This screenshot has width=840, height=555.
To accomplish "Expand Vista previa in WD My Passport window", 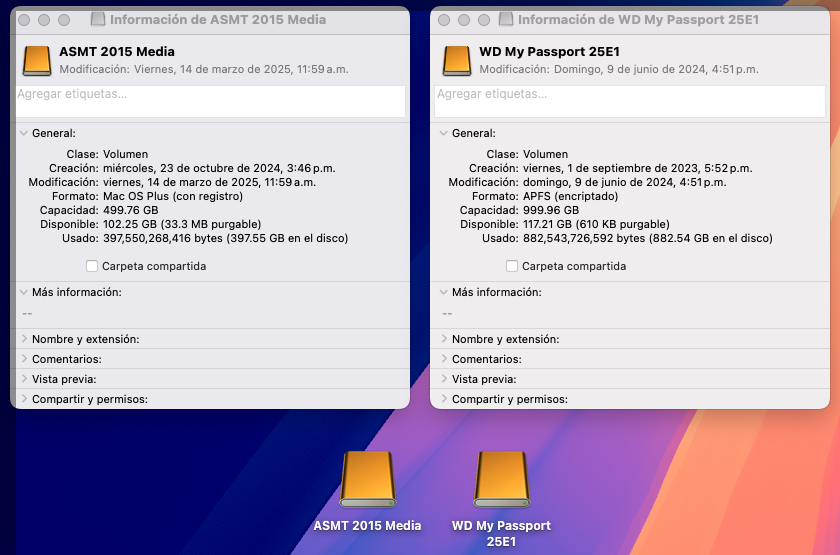I will (x=444, y=379).
